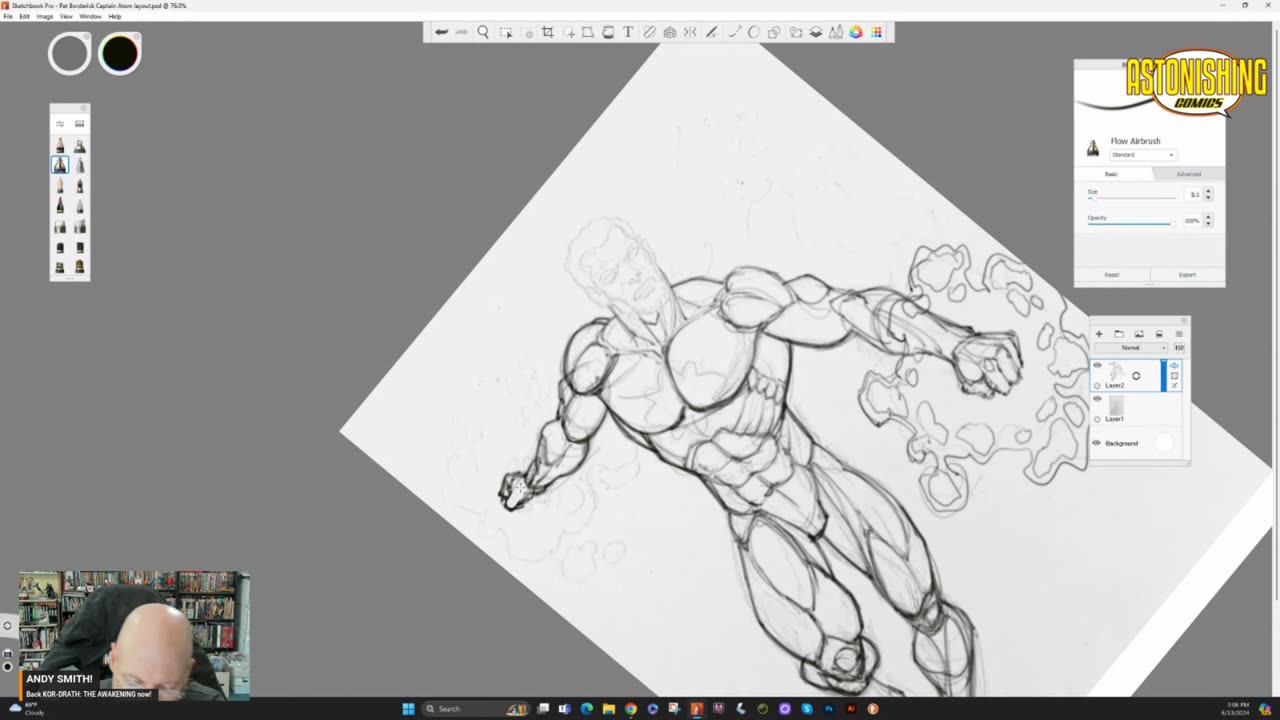This screenshot has width=1280, height=720.
Task: Open the Layers editor icon in toolbar
Action: (816, 32)
